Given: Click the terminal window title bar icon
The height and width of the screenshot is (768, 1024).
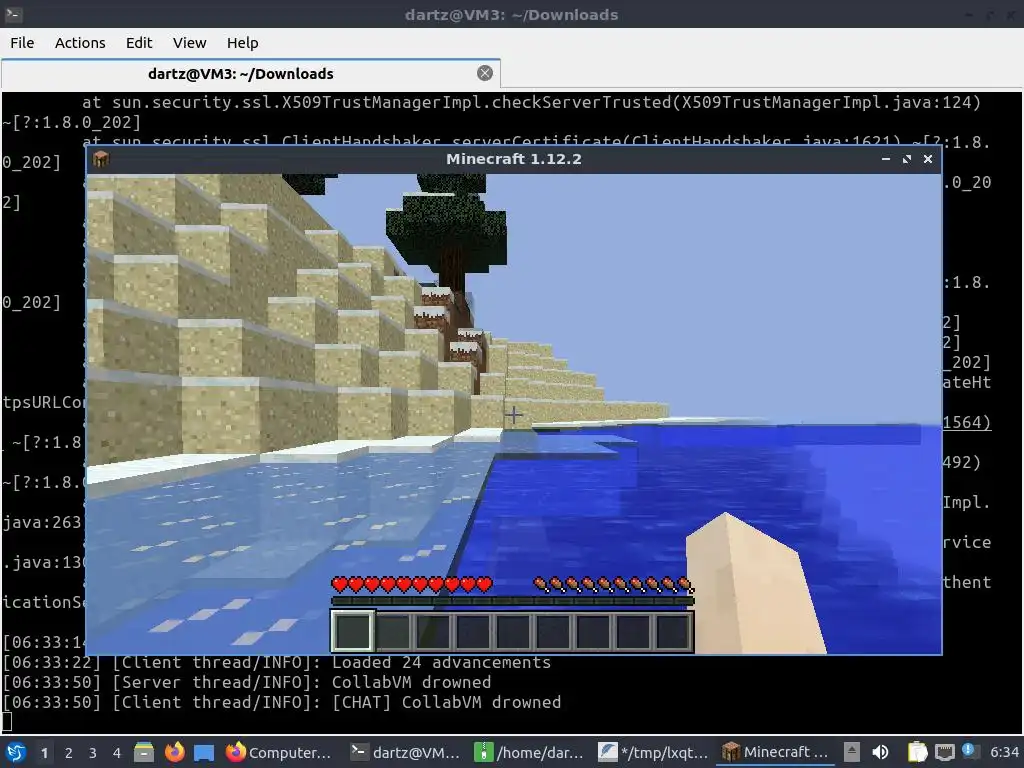Looking at the screenshot, I should [14, 14].
